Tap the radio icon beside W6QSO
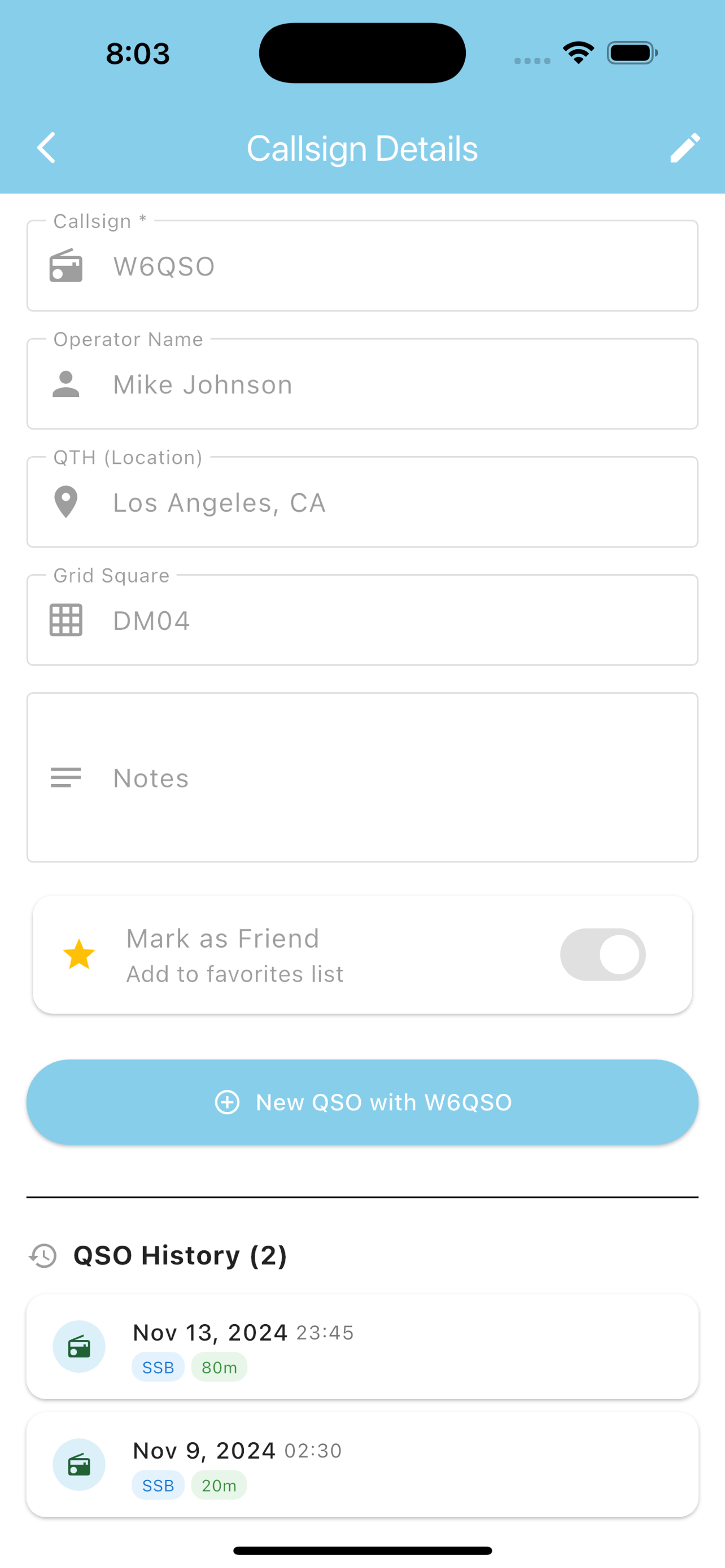 65,266
